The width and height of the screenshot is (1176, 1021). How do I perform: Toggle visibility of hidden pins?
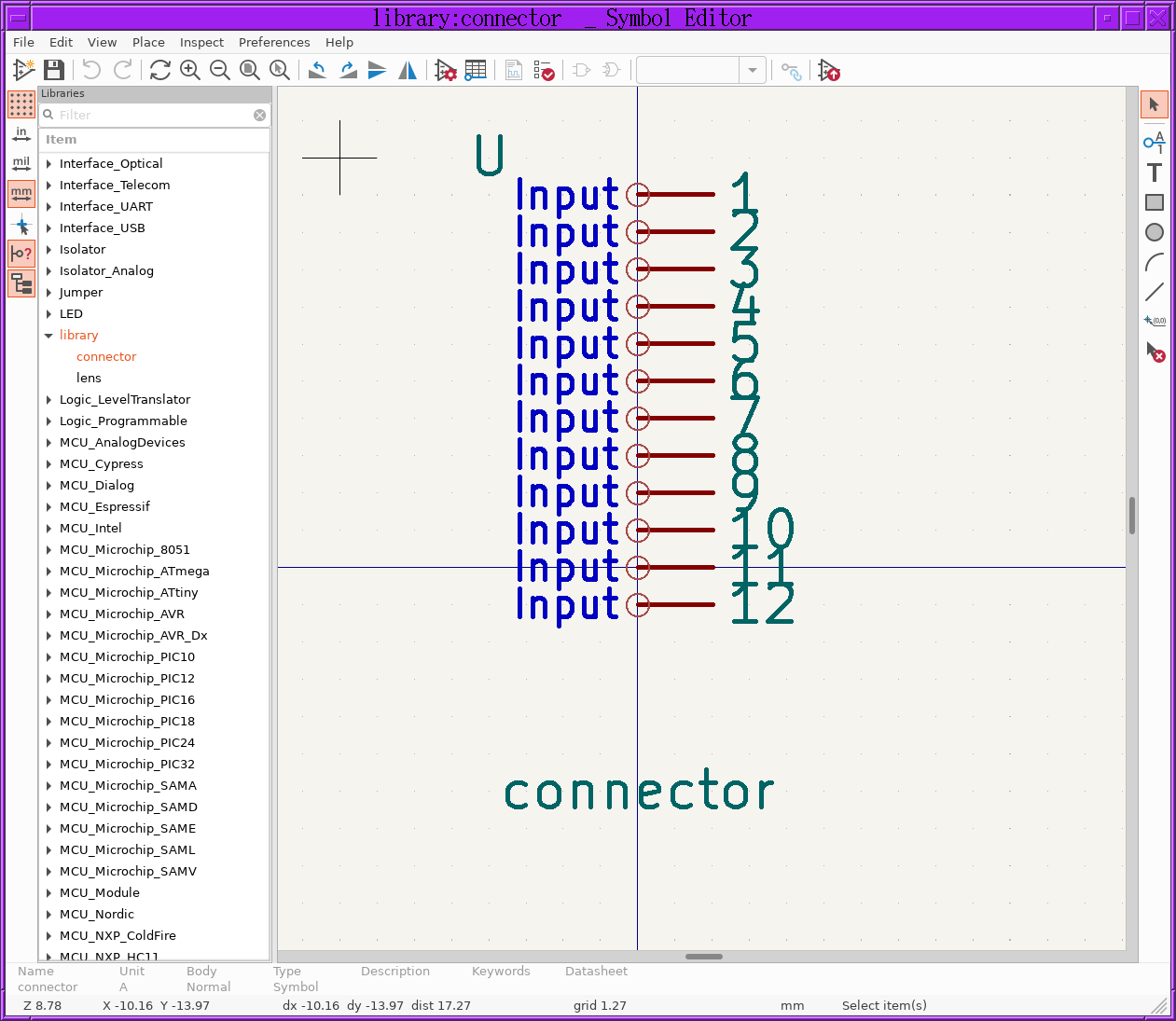point(21,253)
